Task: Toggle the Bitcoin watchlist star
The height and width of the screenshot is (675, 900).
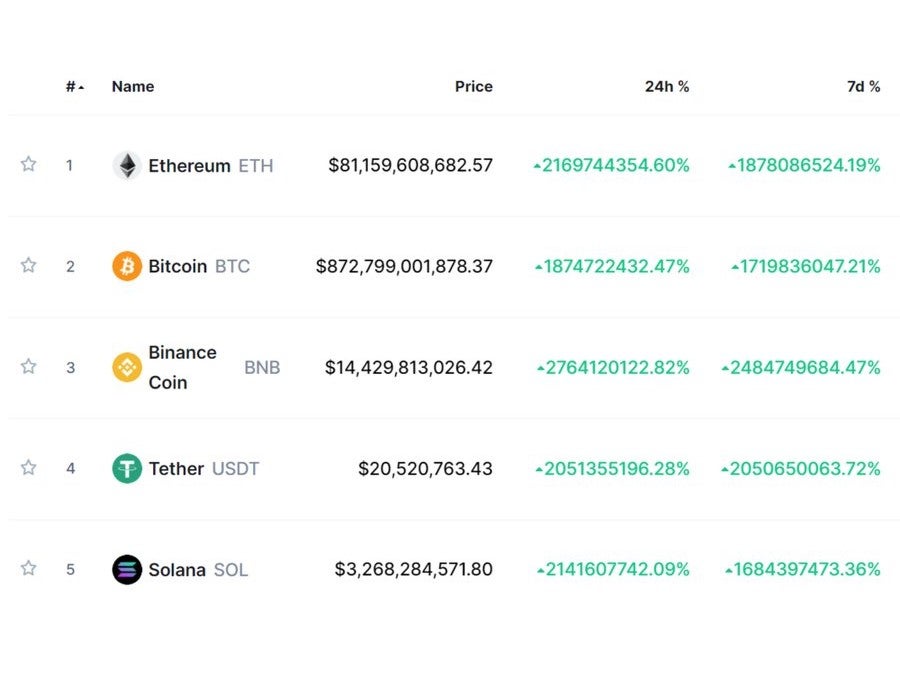Action: tap(29, 265)
